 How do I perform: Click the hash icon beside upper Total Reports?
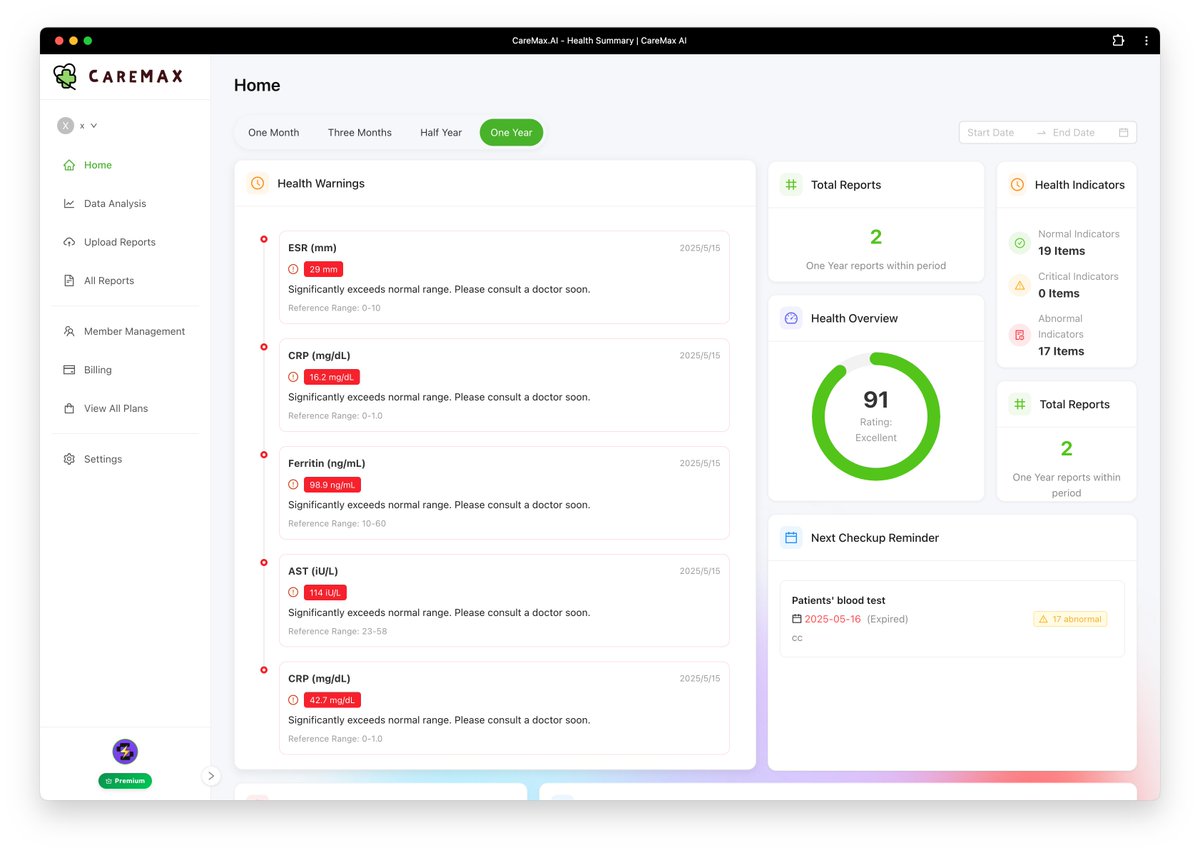tap(791, 185)
